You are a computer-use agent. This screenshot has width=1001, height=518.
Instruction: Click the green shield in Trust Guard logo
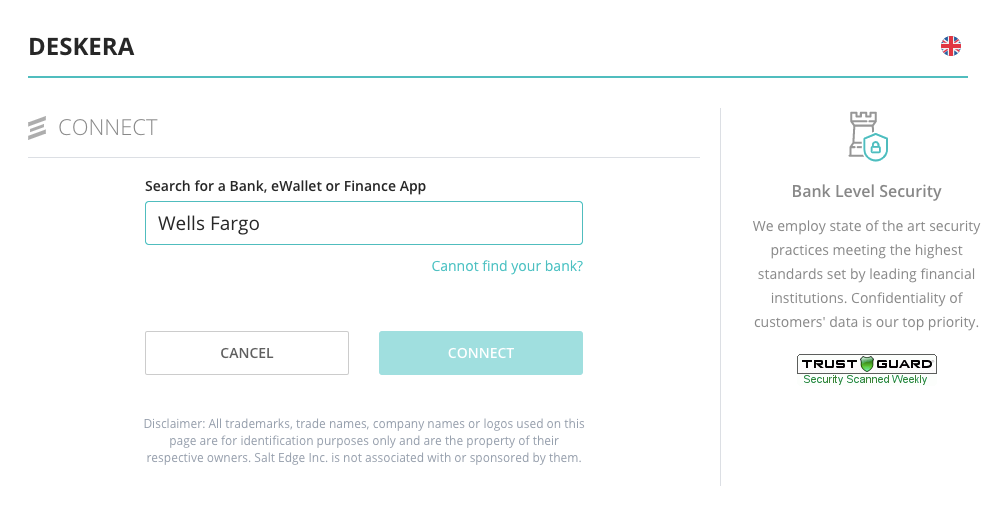[x=866, y=364]
